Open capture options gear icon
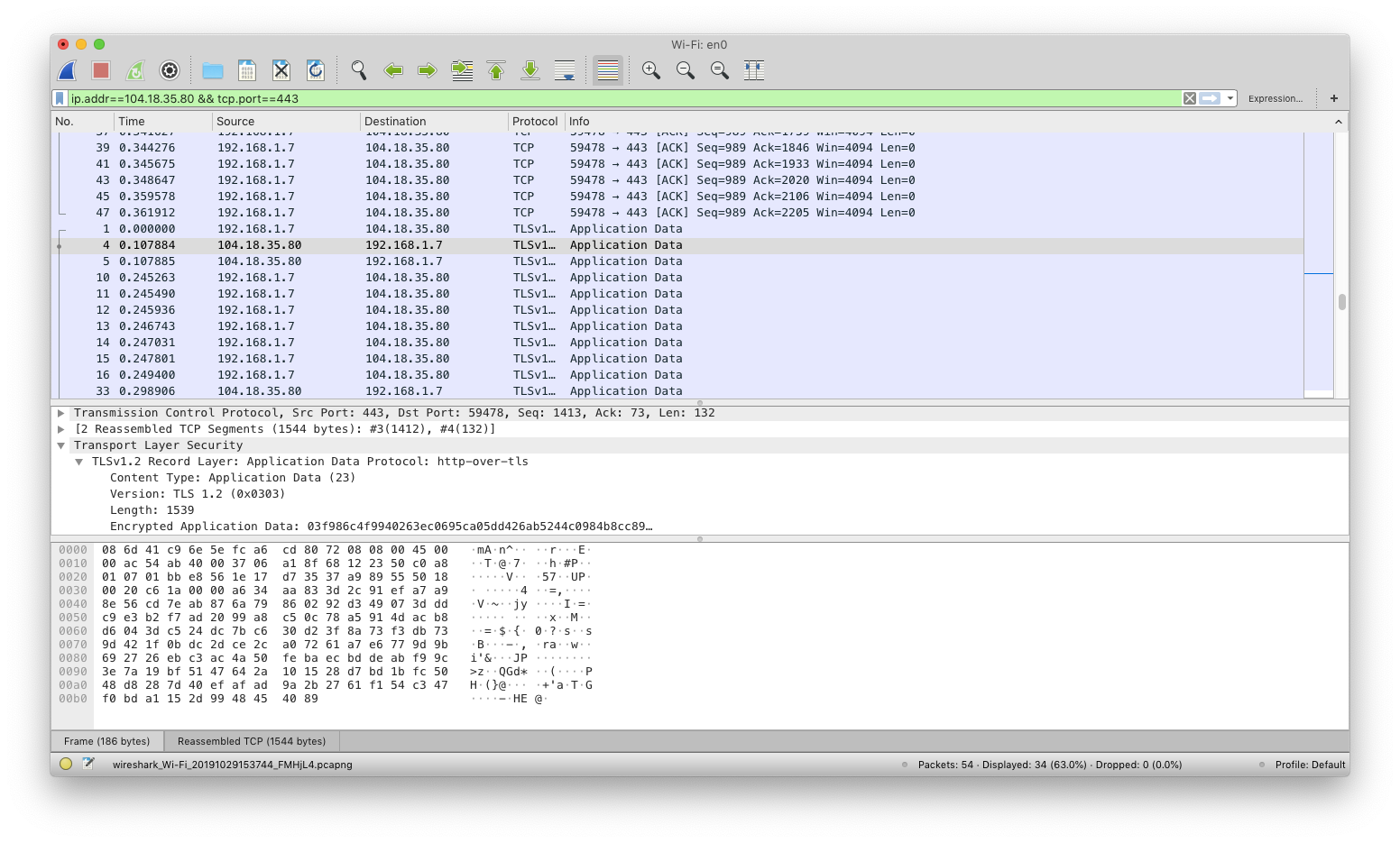This screenshot has height=843, width=1400. click(170, 70)
